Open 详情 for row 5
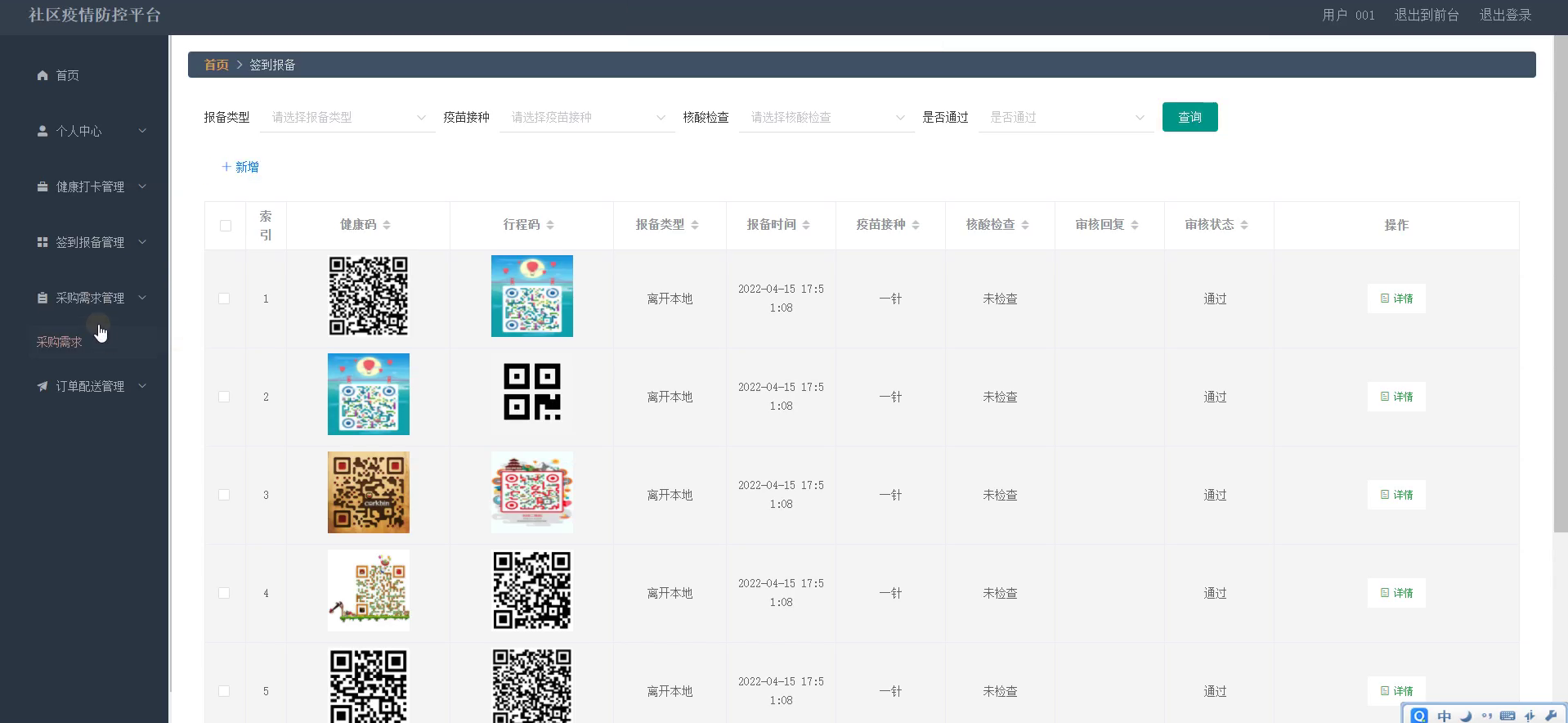This screenshot has width=1568, height=723. 1396,691
